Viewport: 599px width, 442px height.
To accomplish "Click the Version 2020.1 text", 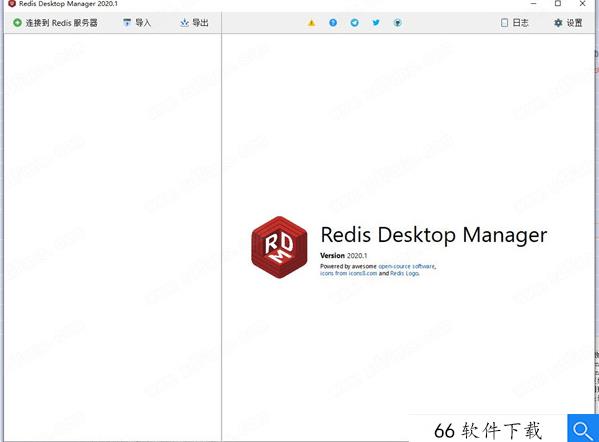I will [343, 256].
